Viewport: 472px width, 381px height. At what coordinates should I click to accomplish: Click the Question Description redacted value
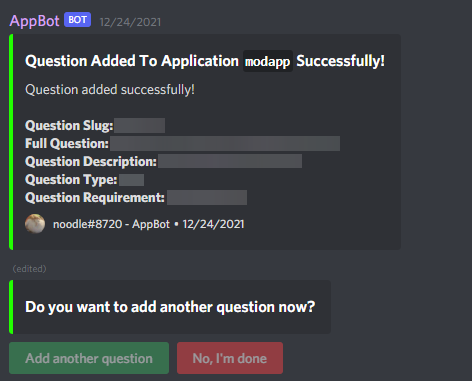point(230,161)
